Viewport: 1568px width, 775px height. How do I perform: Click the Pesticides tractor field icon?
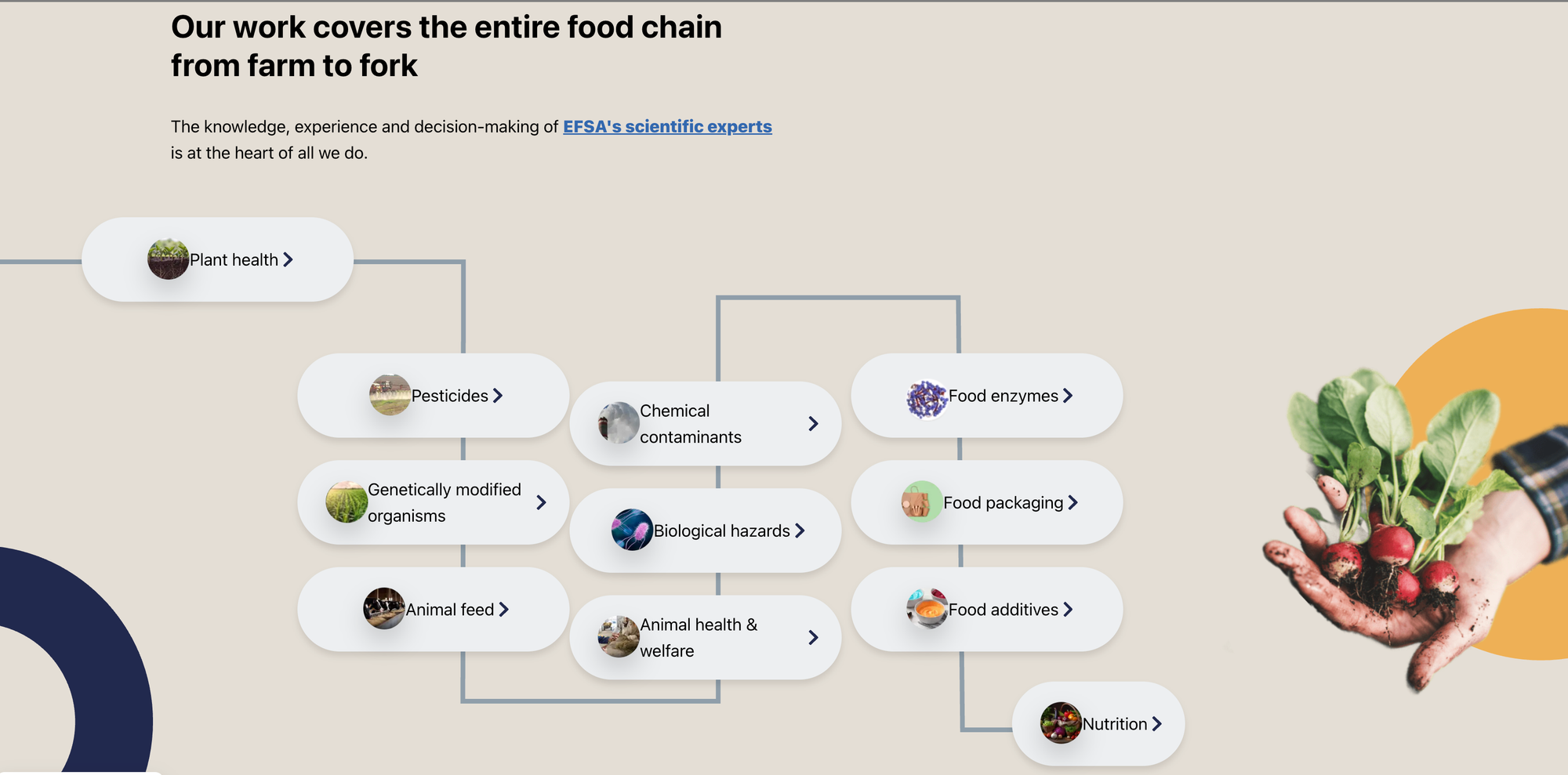390,395
